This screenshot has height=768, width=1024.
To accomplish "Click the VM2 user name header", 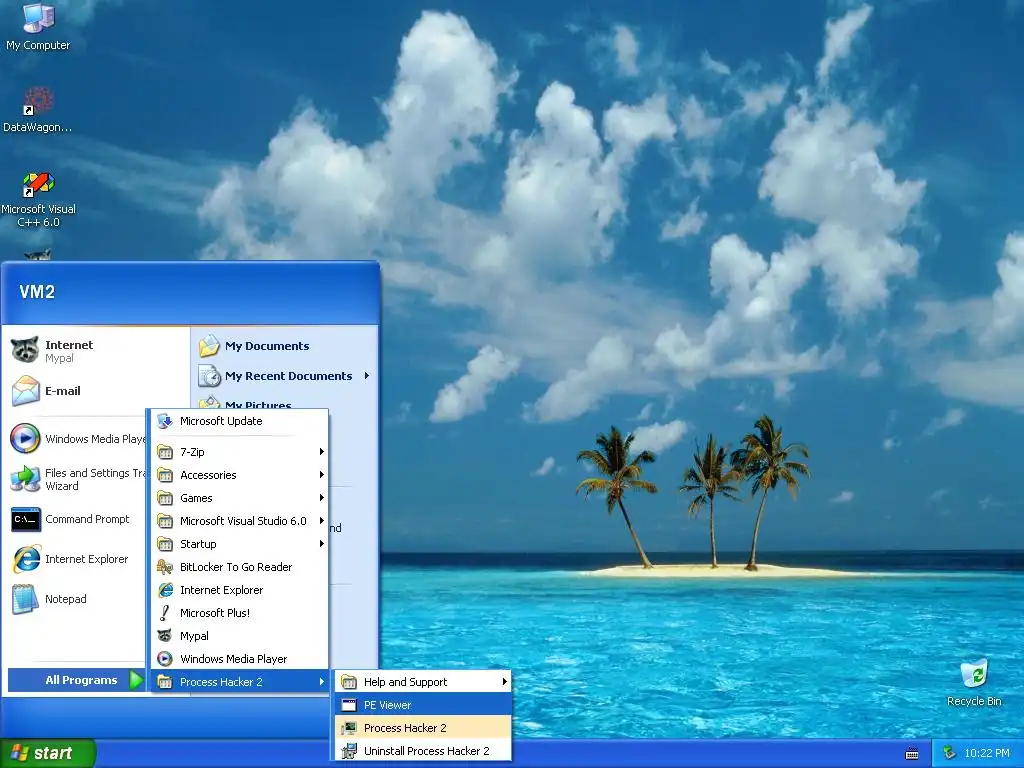I will click(x=37, y=291).
